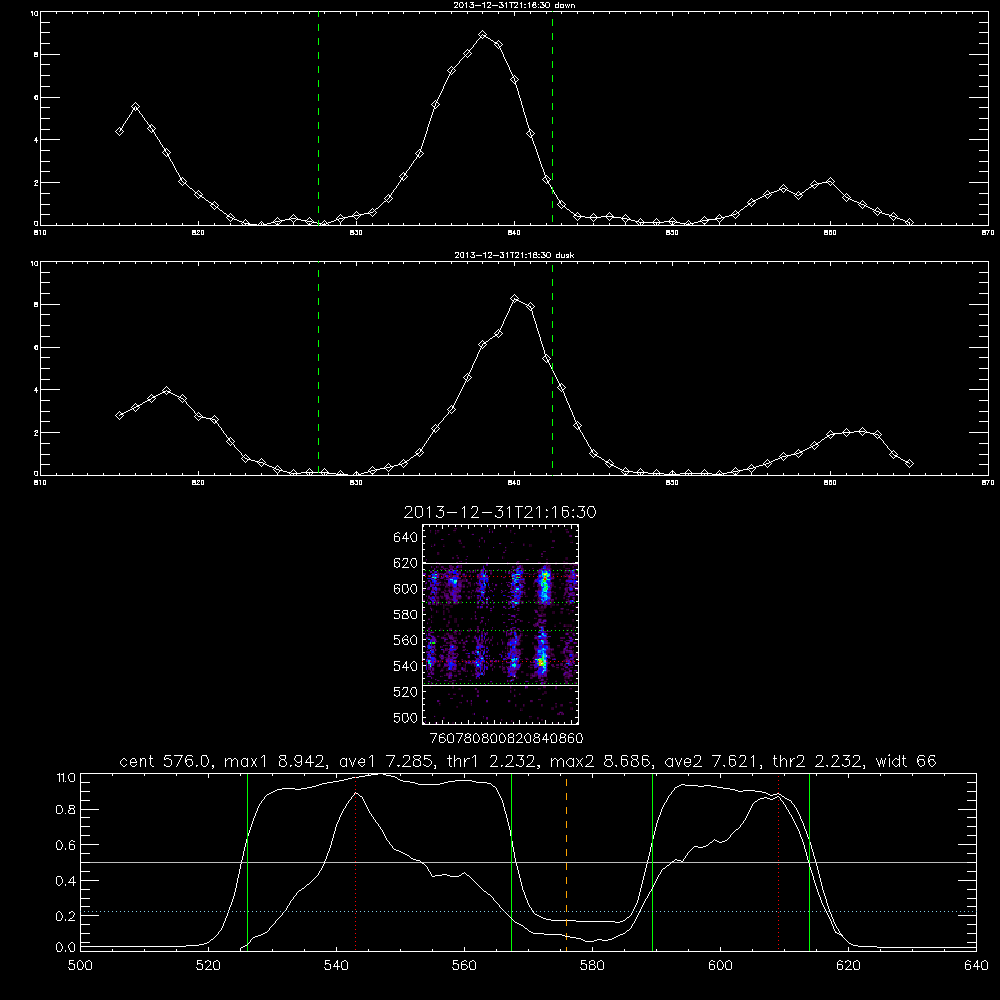Click the left green dashed line in dawn plot

318,121
